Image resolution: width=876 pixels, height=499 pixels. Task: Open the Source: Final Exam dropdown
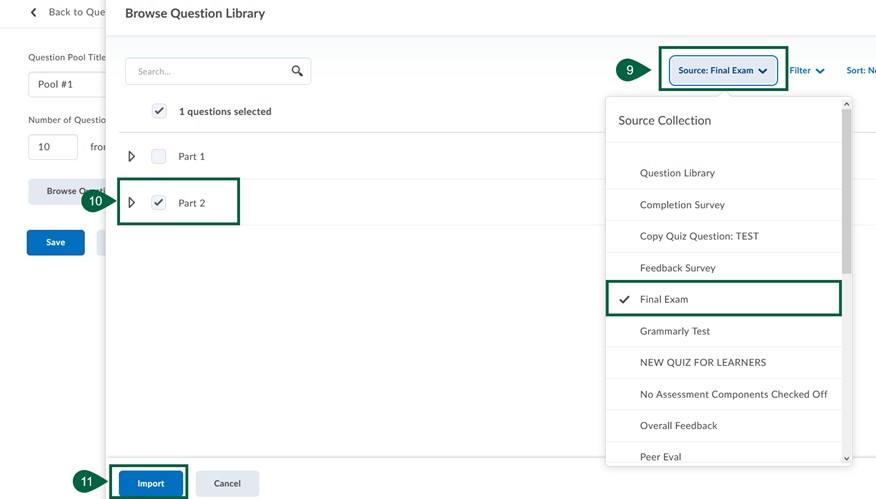[x=722, y=71]
